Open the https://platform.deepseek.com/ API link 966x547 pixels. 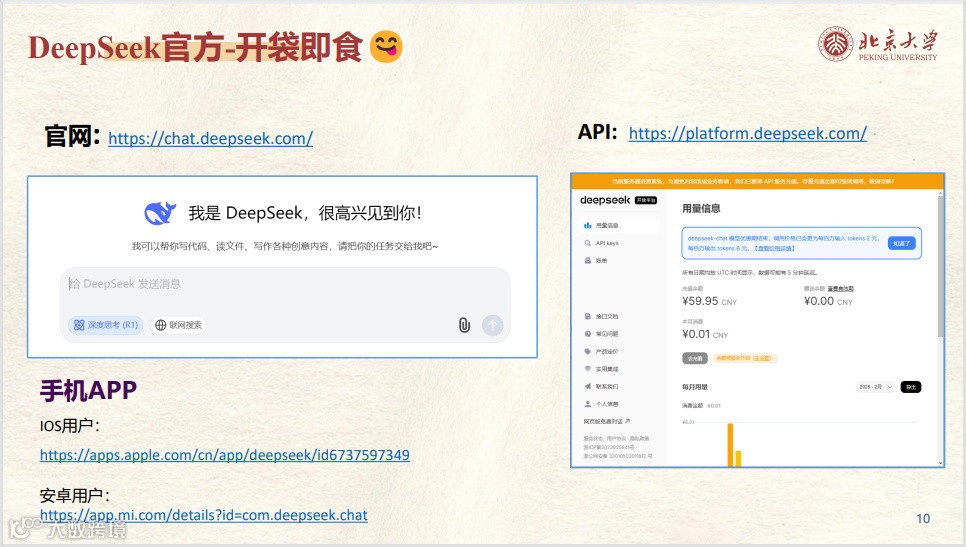pyautogui.click(x=747, y=134)
